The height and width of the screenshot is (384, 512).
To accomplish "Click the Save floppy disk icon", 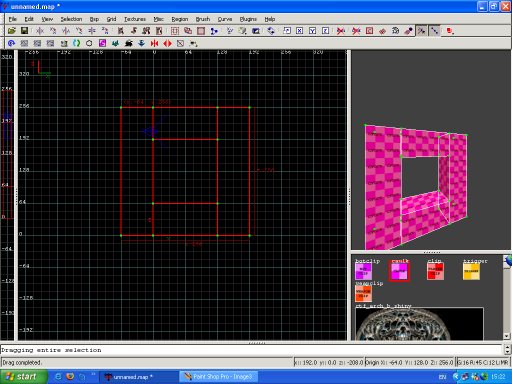I will [24, 31].
